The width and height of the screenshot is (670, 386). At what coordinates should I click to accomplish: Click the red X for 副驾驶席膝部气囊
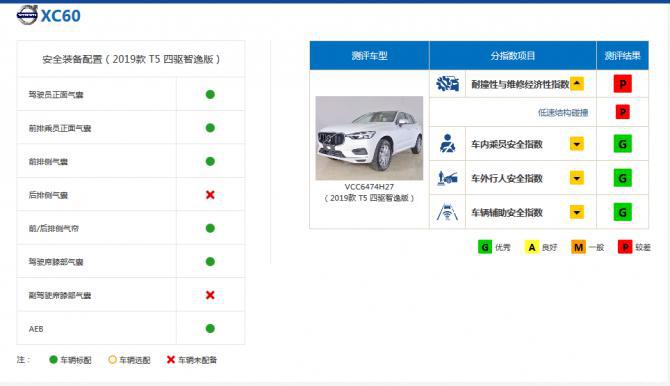tap(210, 295)
